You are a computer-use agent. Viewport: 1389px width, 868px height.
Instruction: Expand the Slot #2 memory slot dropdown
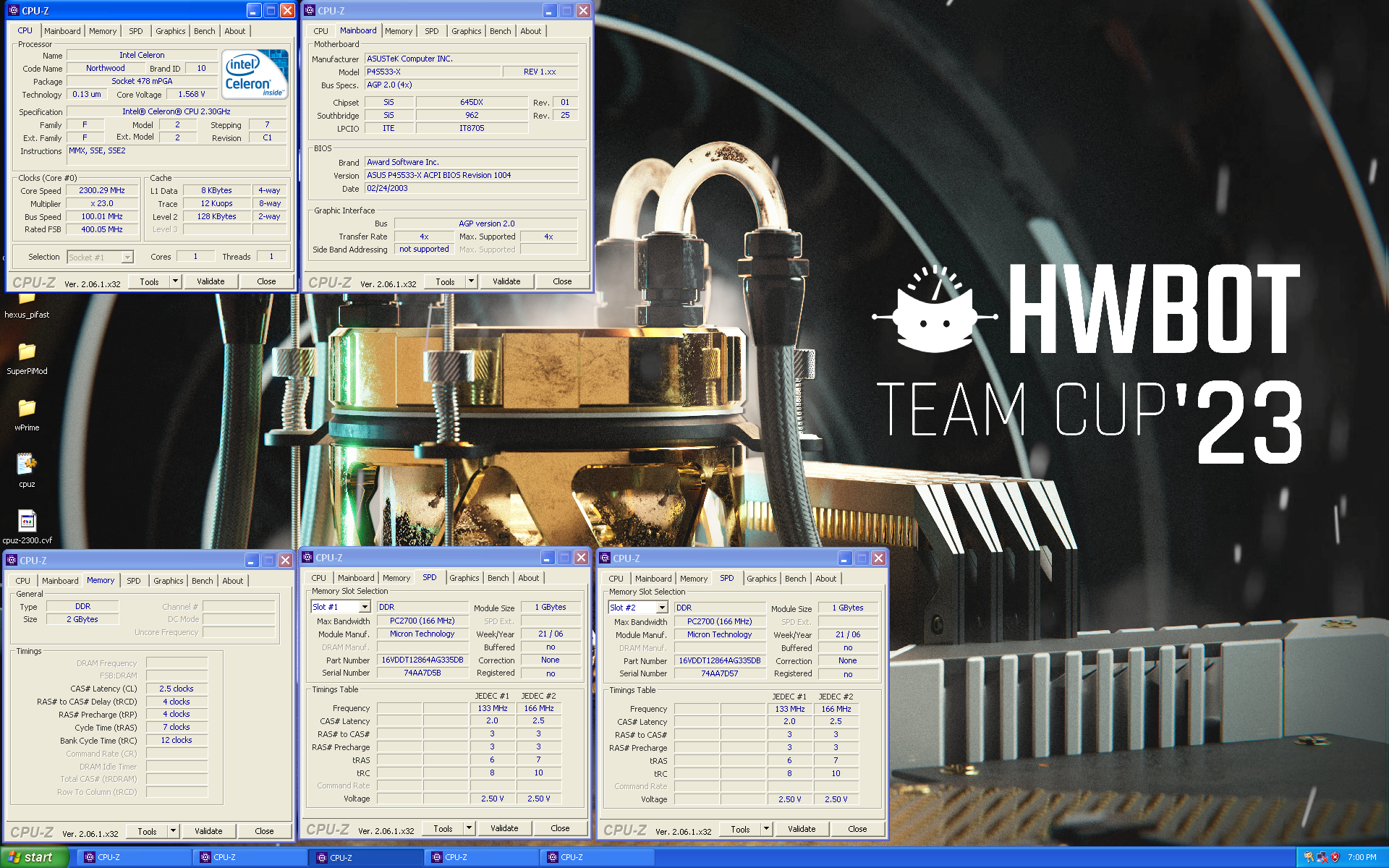pyautogui.click(x=662, y=608)
